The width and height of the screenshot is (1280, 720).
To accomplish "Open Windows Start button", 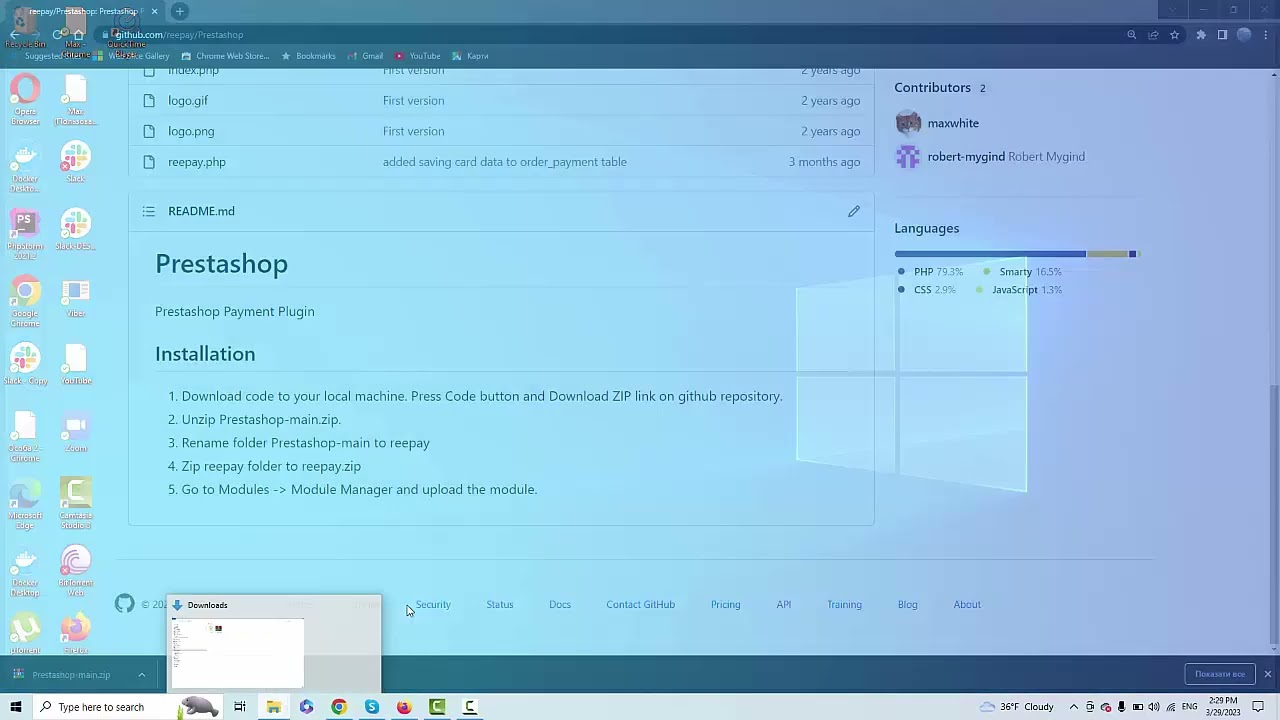I will [x=15, y=707].
